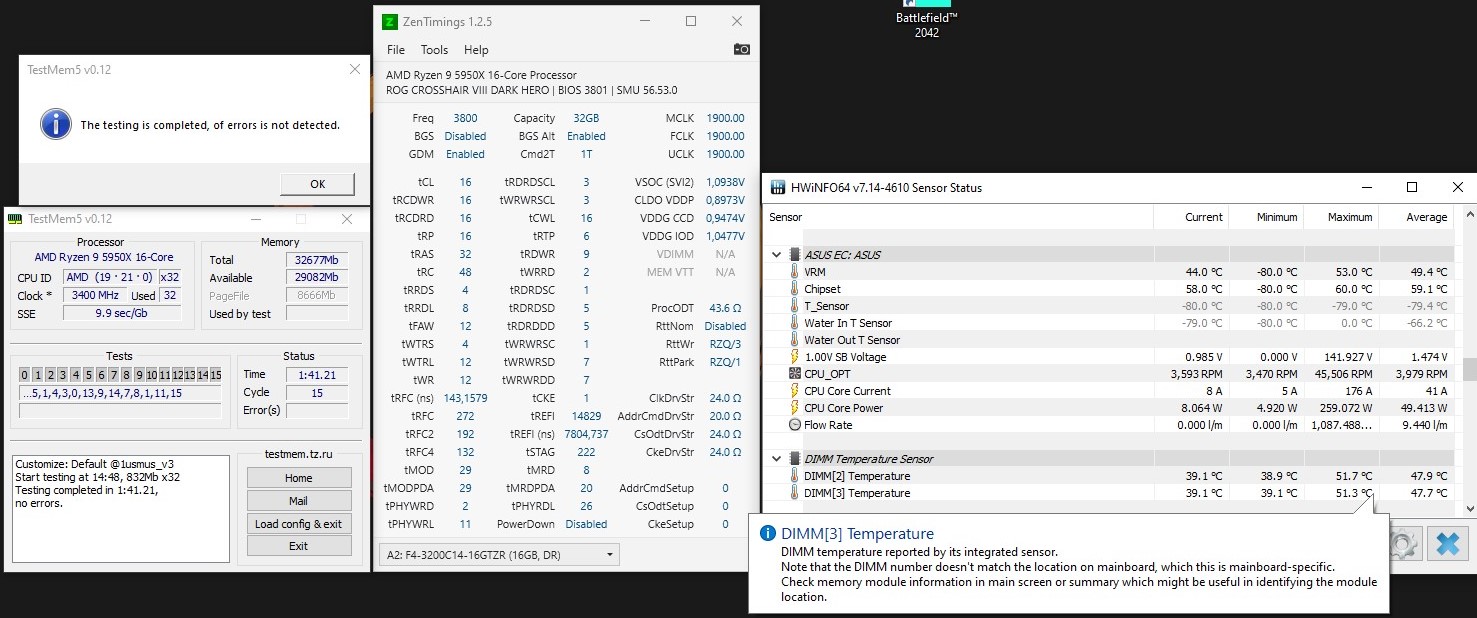The height and width of the screenshot is (618, 1477).
Task: Click the CPU Clock value 3400 MHz
Action: [x=94, y=295]
